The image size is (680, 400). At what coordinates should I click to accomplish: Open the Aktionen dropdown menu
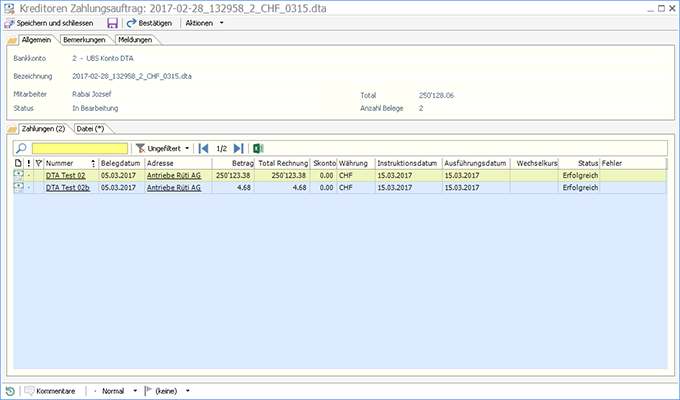(204, 23)
